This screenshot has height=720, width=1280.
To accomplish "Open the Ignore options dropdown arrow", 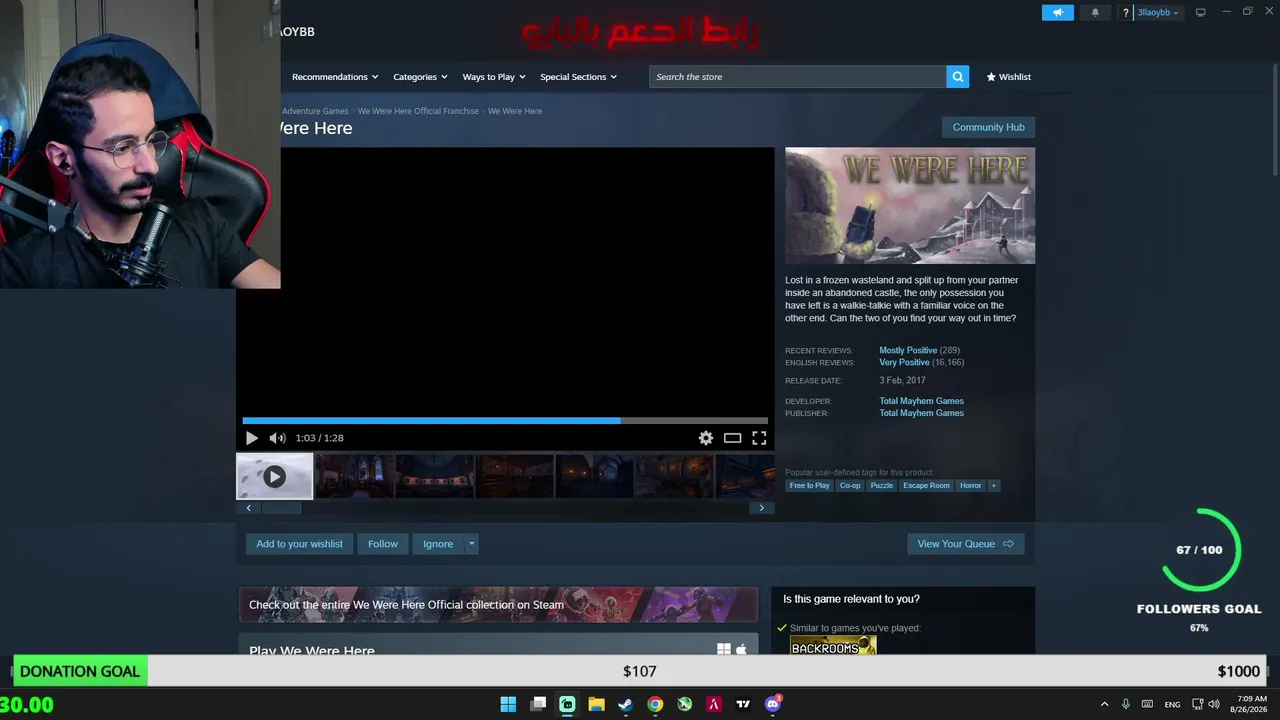I will coord(472,544).
